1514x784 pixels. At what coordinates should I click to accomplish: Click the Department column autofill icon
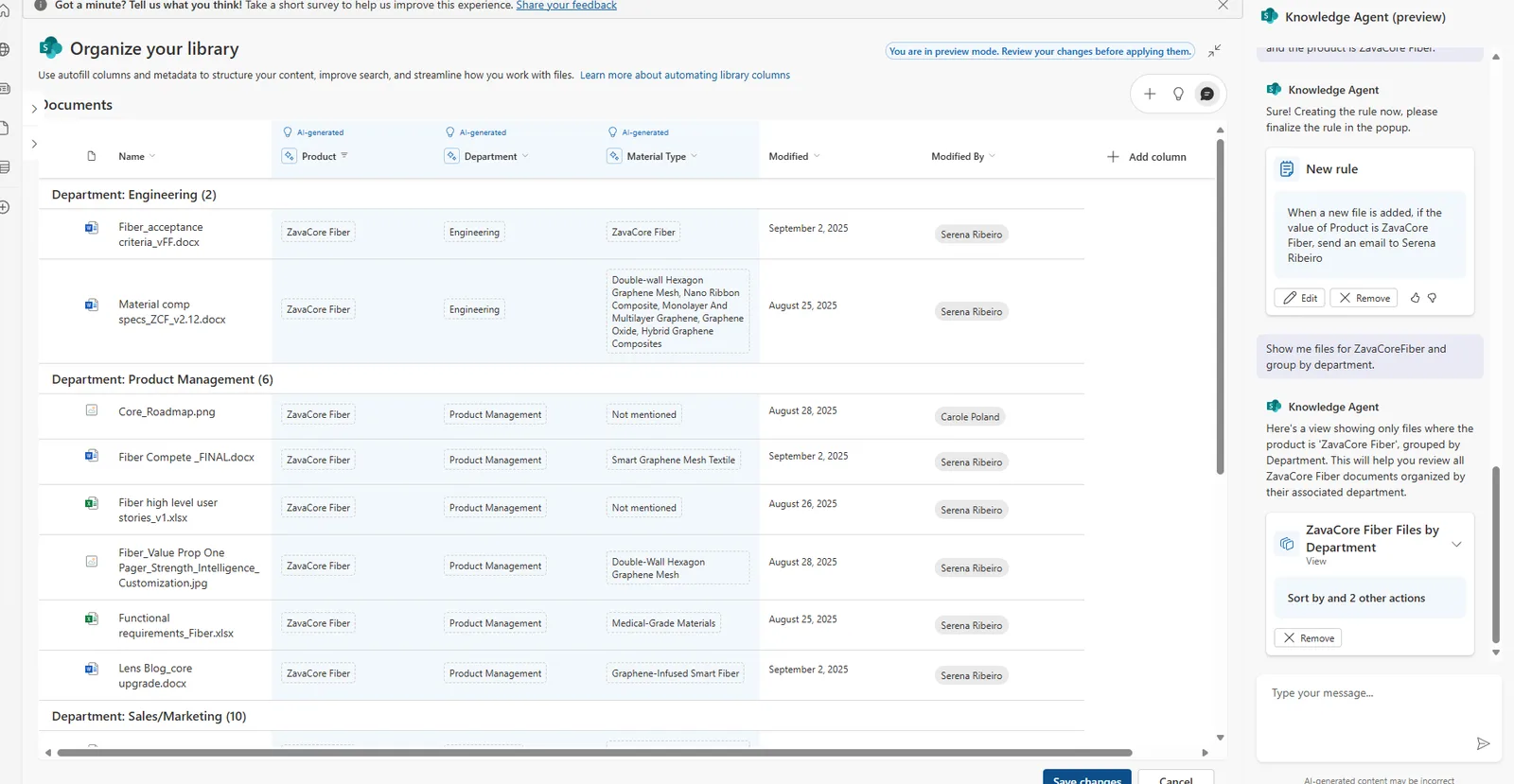(x=452, y=156)
